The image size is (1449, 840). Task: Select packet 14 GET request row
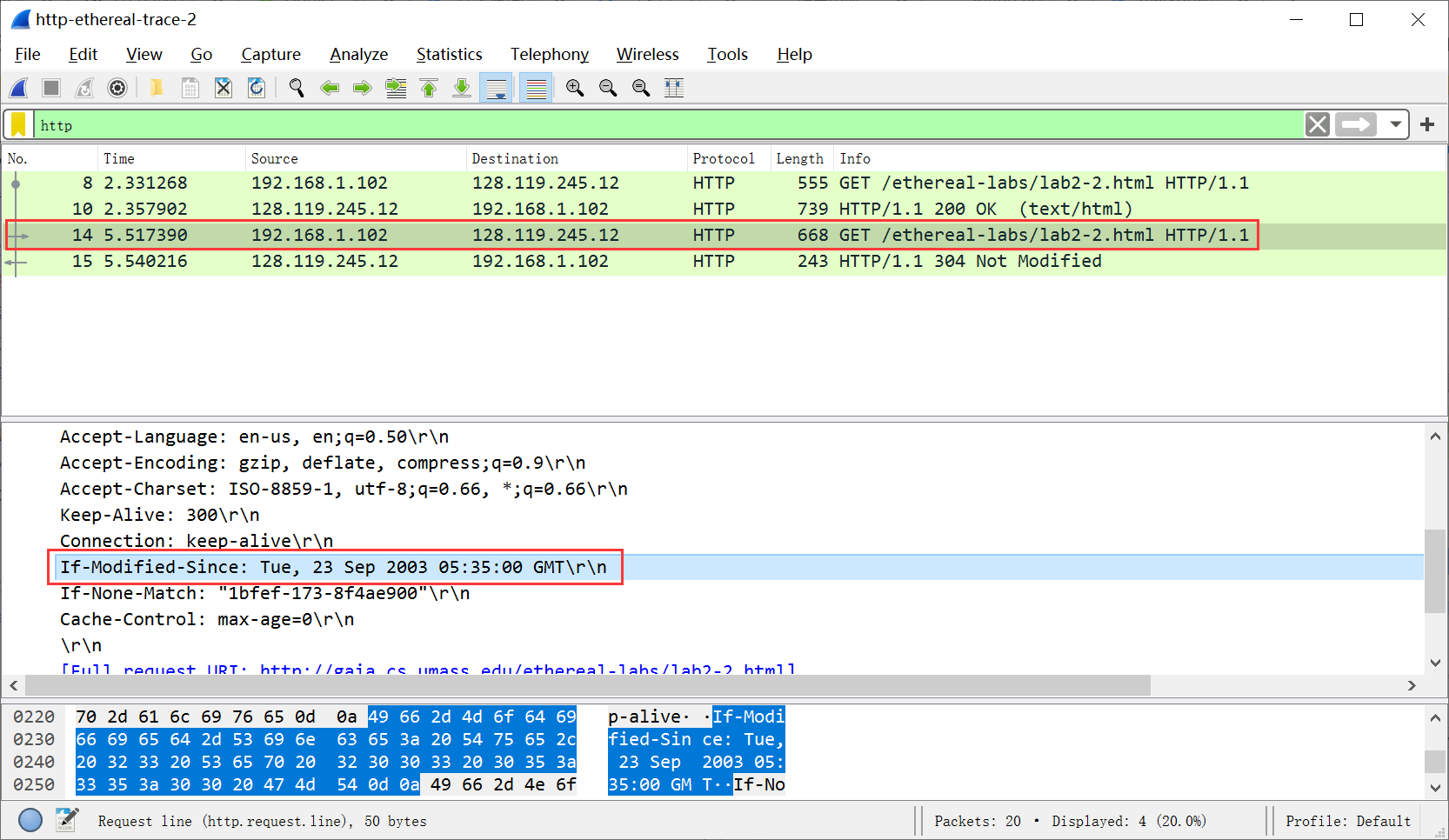(x=724, y=236)
